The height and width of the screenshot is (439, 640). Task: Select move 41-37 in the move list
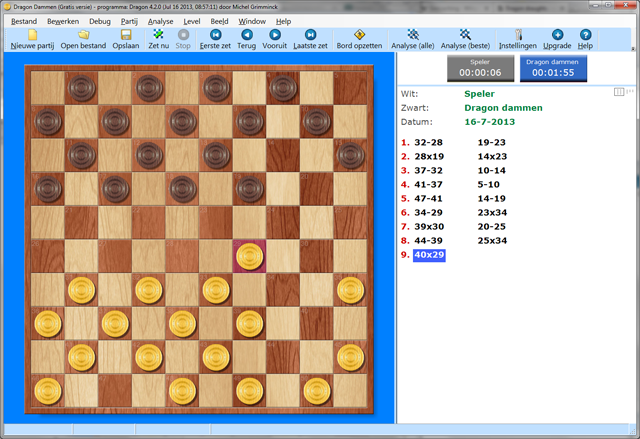[428, 184]
